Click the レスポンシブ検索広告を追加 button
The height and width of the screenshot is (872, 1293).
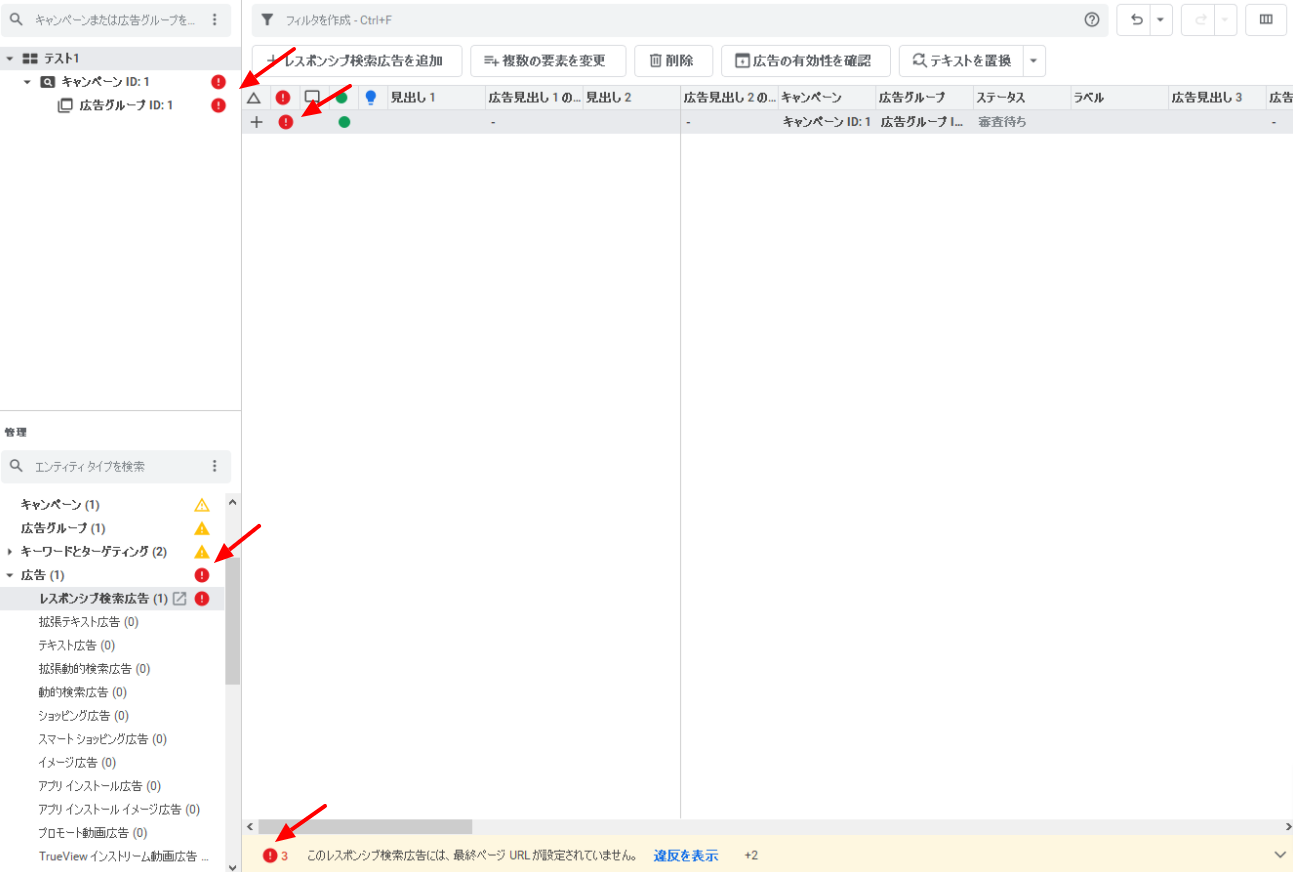click(x=356, y=61)
